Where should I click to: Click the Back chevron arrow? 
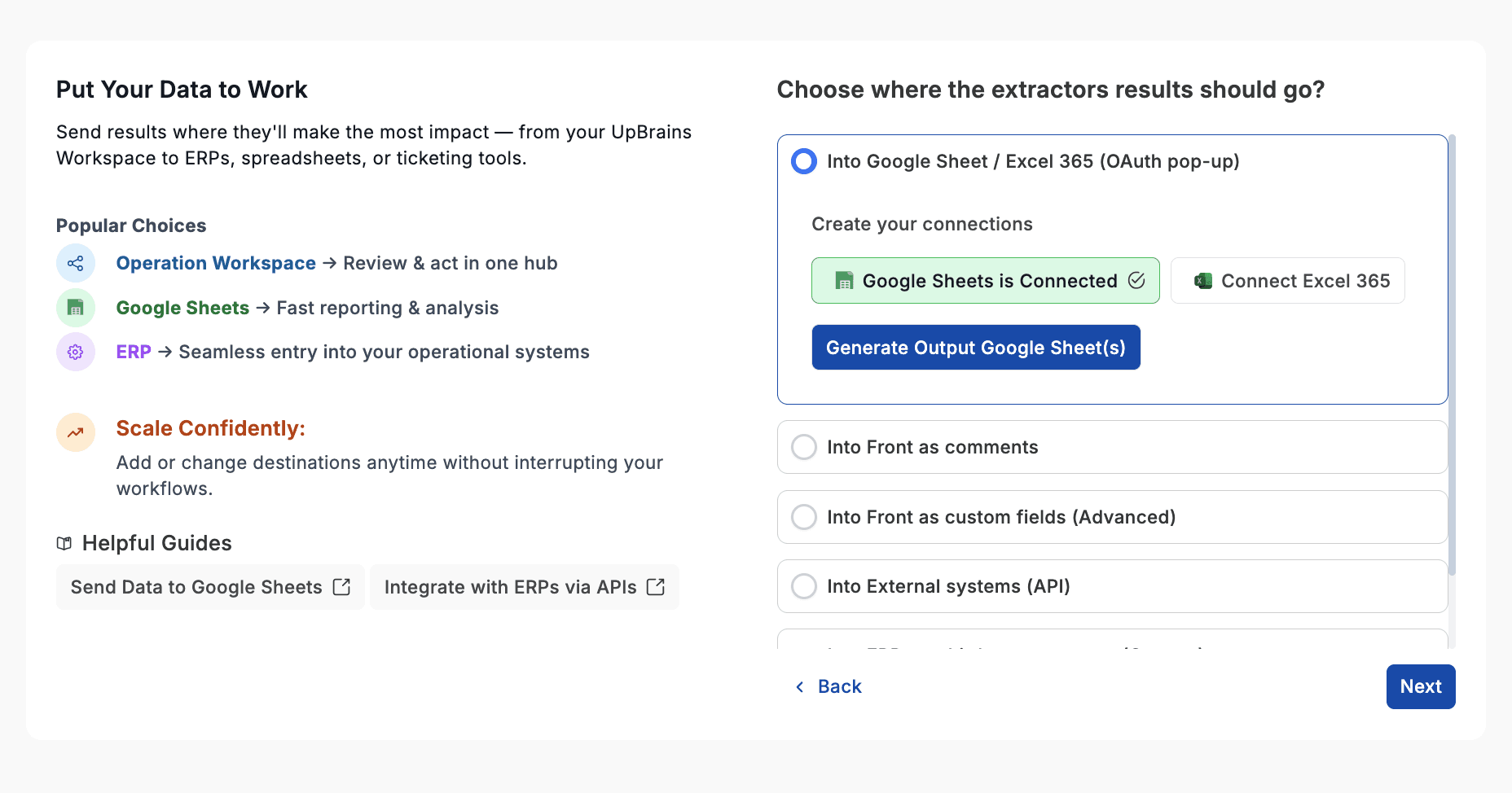click(800, 687)
